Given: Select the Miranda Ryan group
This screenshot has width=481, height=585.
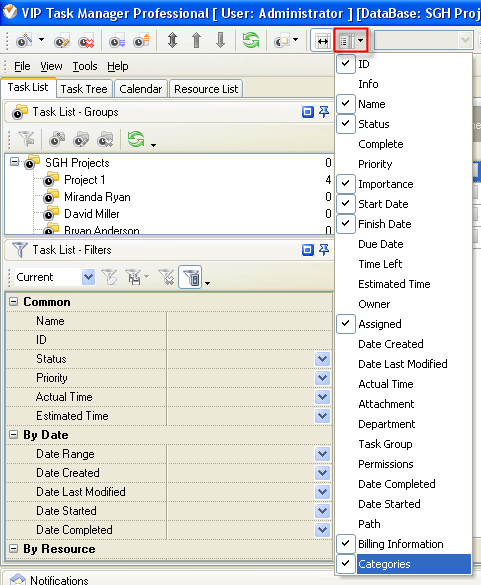Looking at the screenshot, I should (97, 197).
